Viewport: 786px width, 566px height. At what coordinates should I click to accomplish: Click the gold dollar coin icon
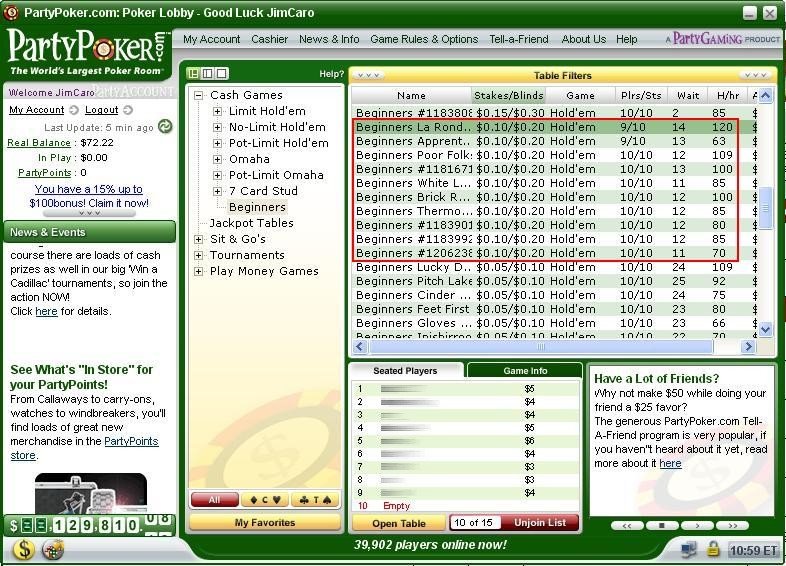pyautogui.click(x=24, y=549)
